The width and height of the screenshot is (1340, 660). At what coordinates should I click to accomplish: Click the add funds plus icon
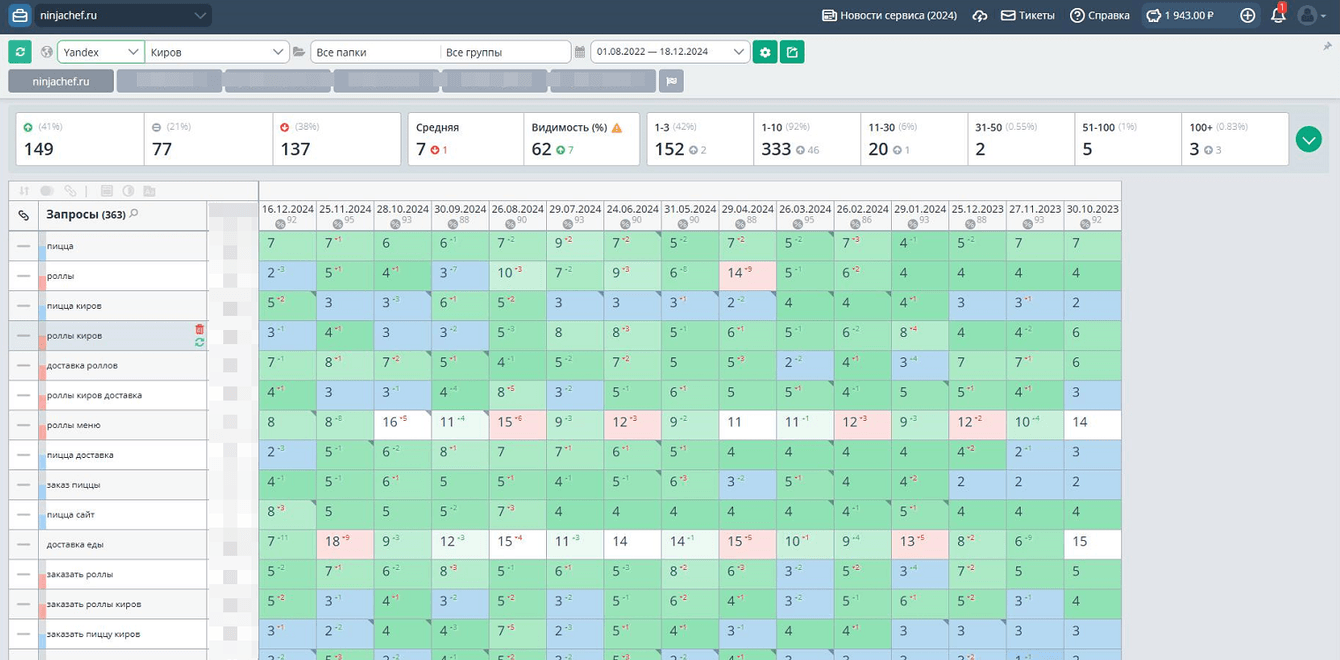click(x=1247, y=15)
